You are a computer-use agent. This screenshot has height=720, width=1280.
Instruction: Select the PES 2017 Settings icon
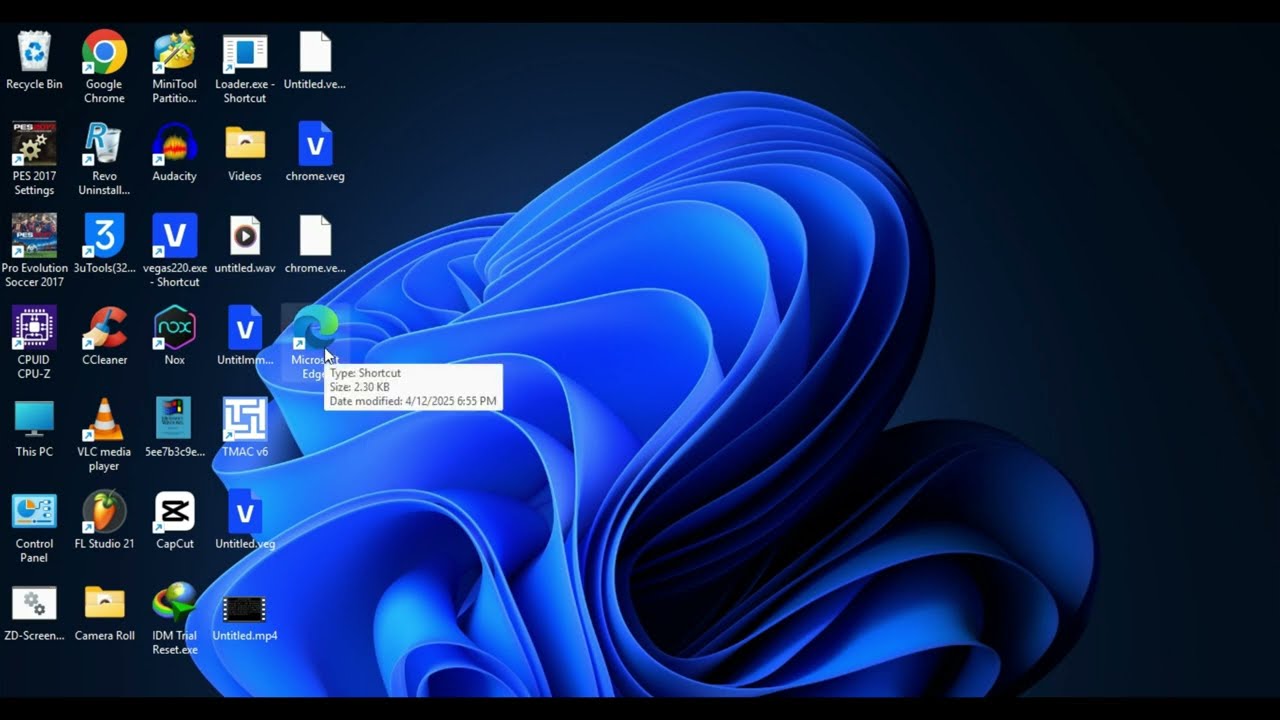(x=34, y=144)
